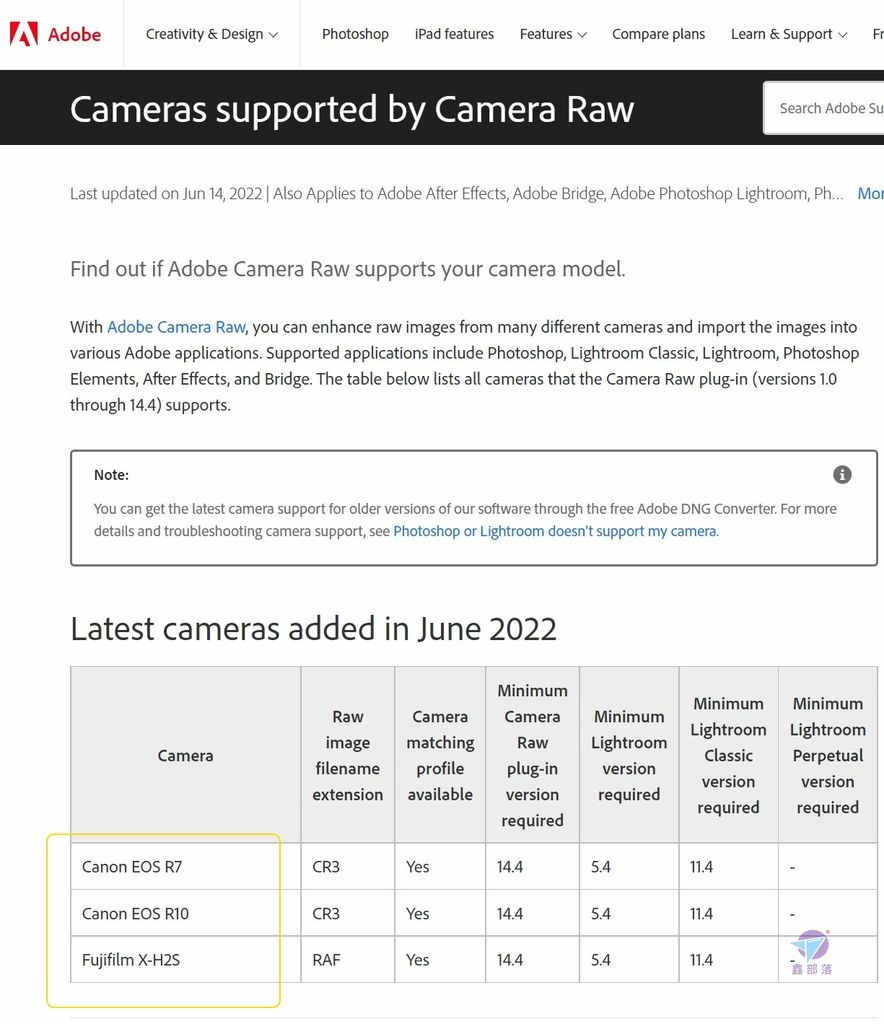Image resolution: width=884 pixels, height=1024 pixels.
Task: Click the Adobe logo
Action: click(55, 34)
